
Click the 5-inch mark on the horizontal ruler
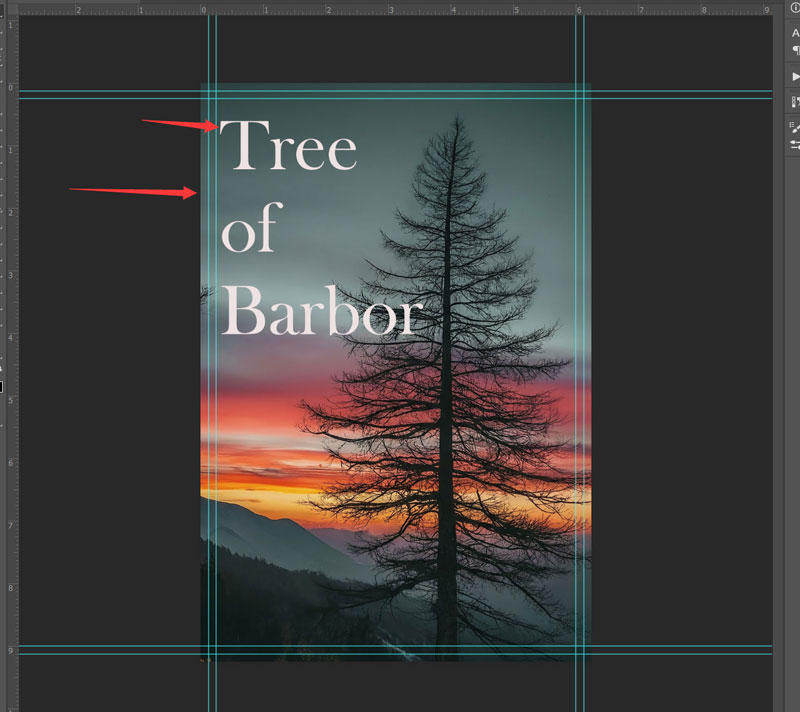pyautogui.click(x=516, y=10)
